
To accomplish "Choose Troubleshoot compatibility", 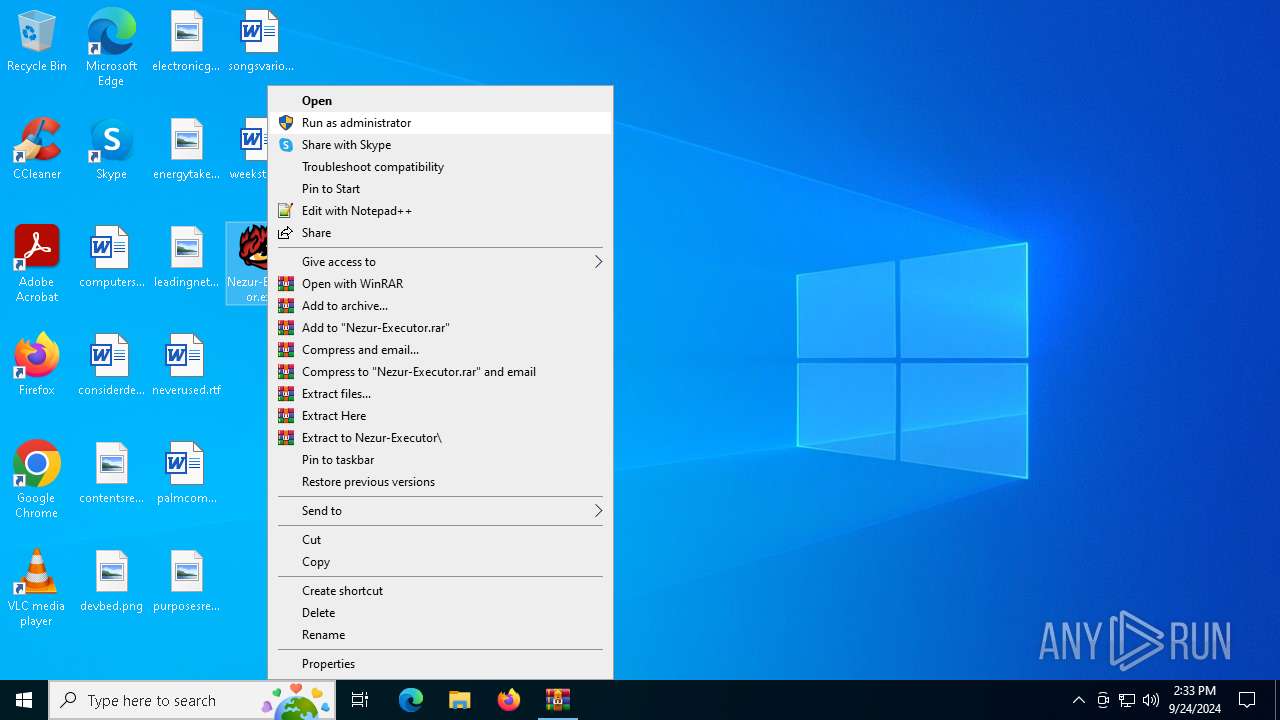I will (x=440, y=167).
